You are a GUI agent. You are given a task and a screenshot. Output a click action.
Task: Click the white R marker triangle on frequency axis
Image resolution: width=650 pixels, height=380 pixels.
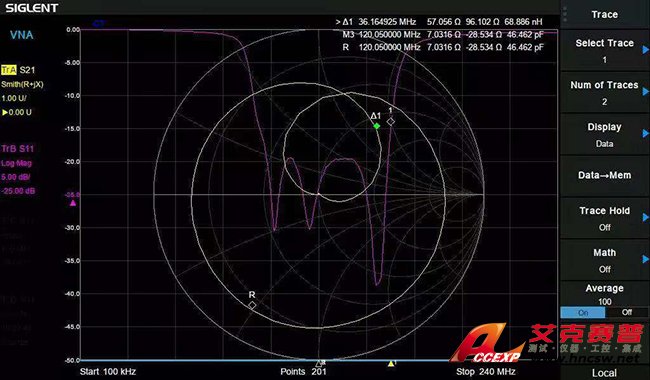319,363
